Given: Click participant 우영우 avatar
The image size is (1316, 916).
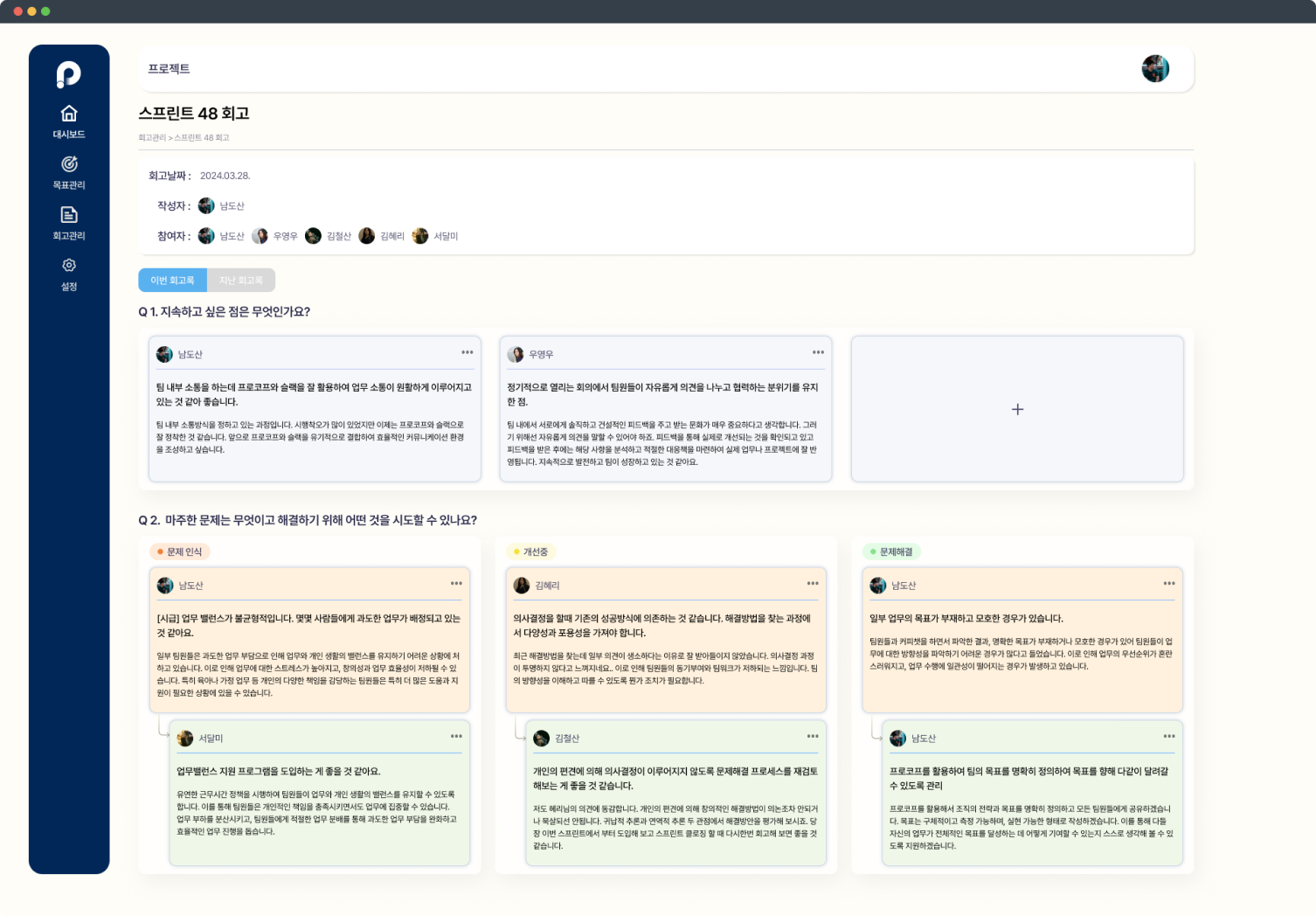Looking at the screenshot, I should pos(260,236).
